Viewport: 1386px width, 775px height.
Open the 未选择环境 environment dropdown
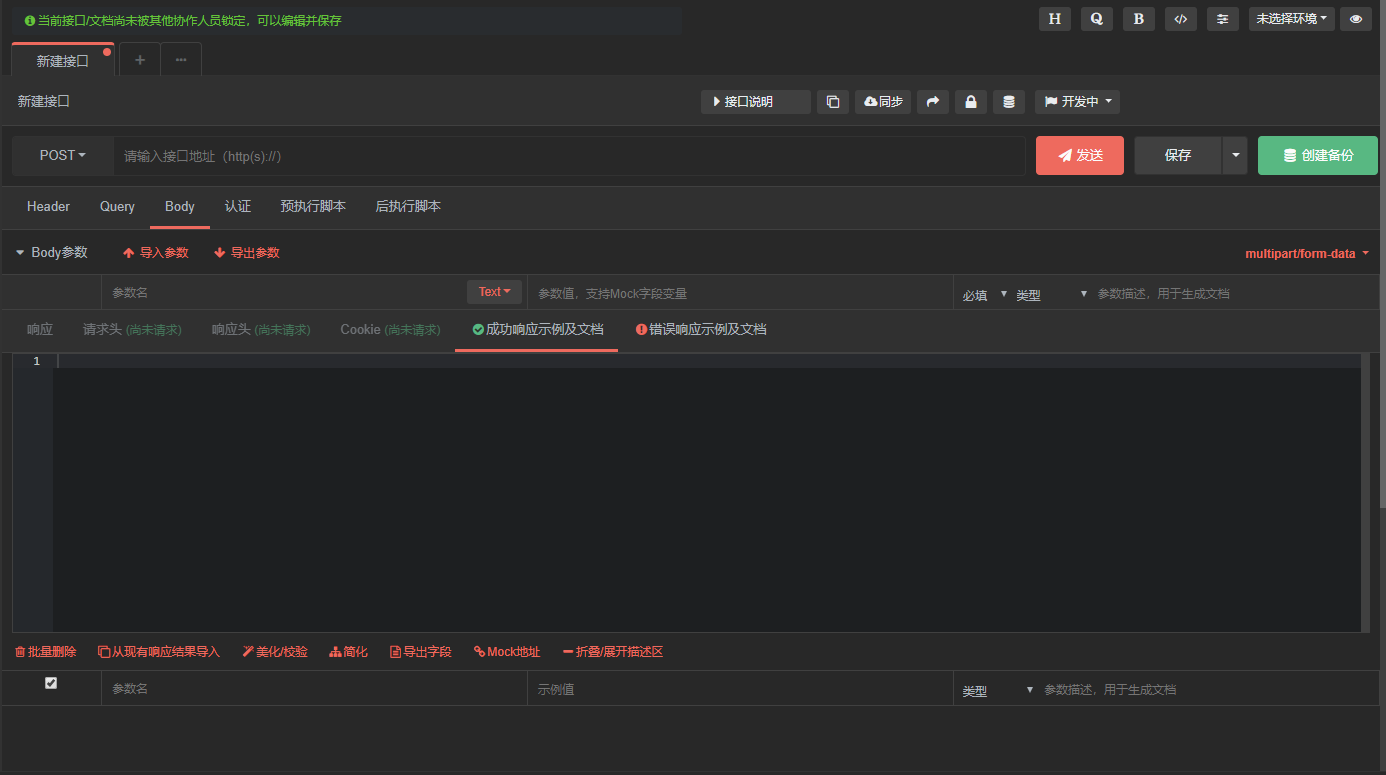pos(1292,19)
